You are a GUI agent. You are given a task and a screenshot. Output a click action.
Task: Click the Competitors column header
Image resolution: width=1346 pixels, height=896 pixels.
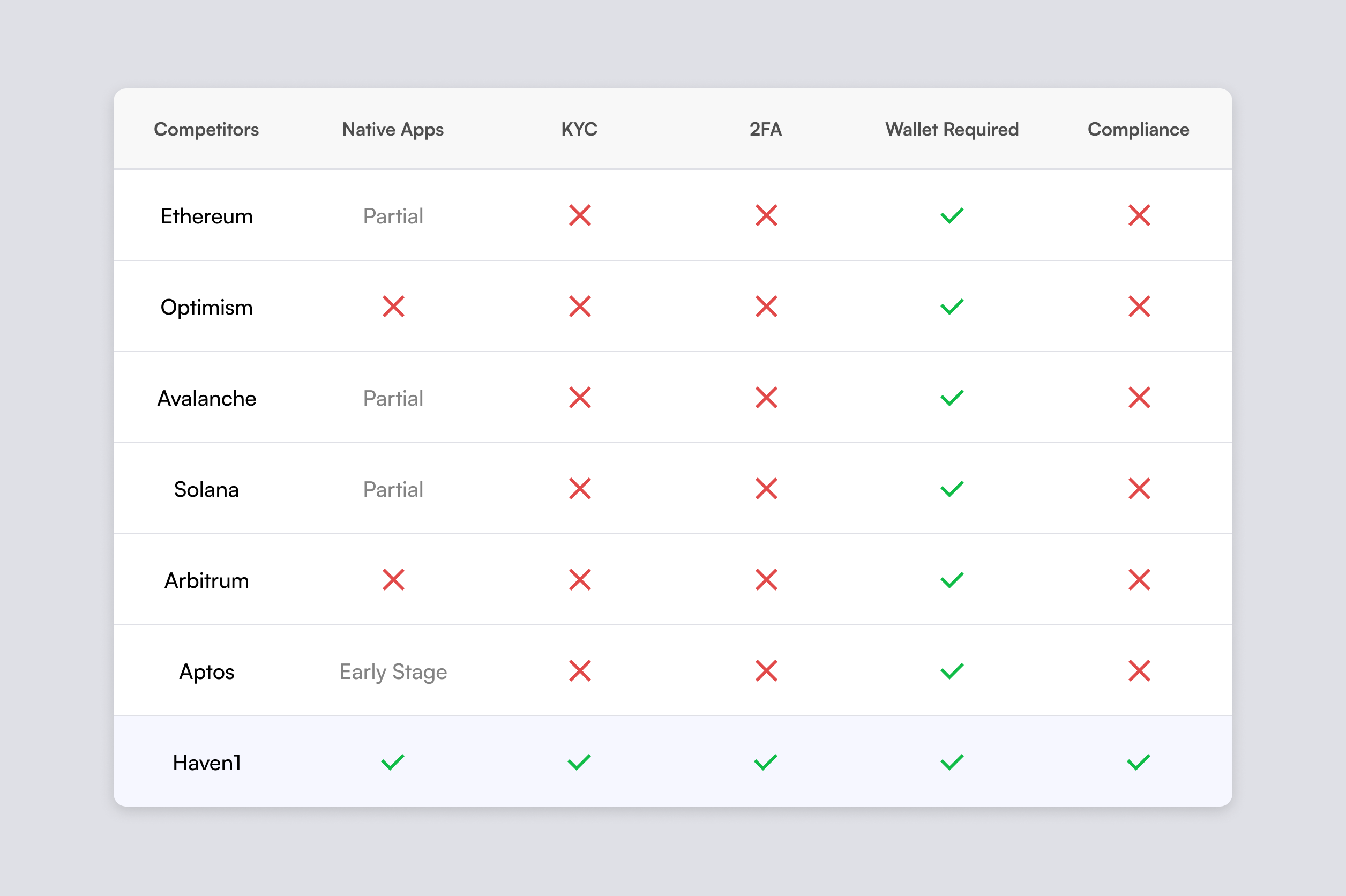[206, 129]
